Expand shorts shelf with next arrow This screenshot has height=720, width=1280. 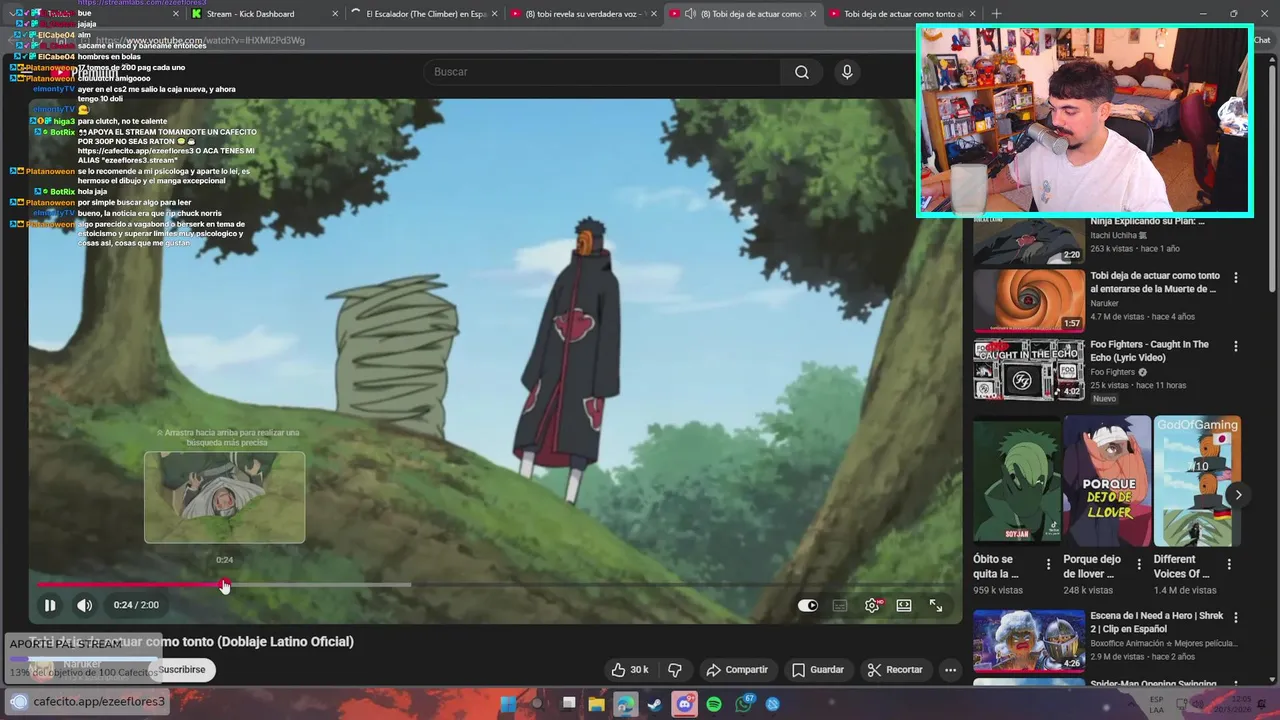coord(1238,495)
